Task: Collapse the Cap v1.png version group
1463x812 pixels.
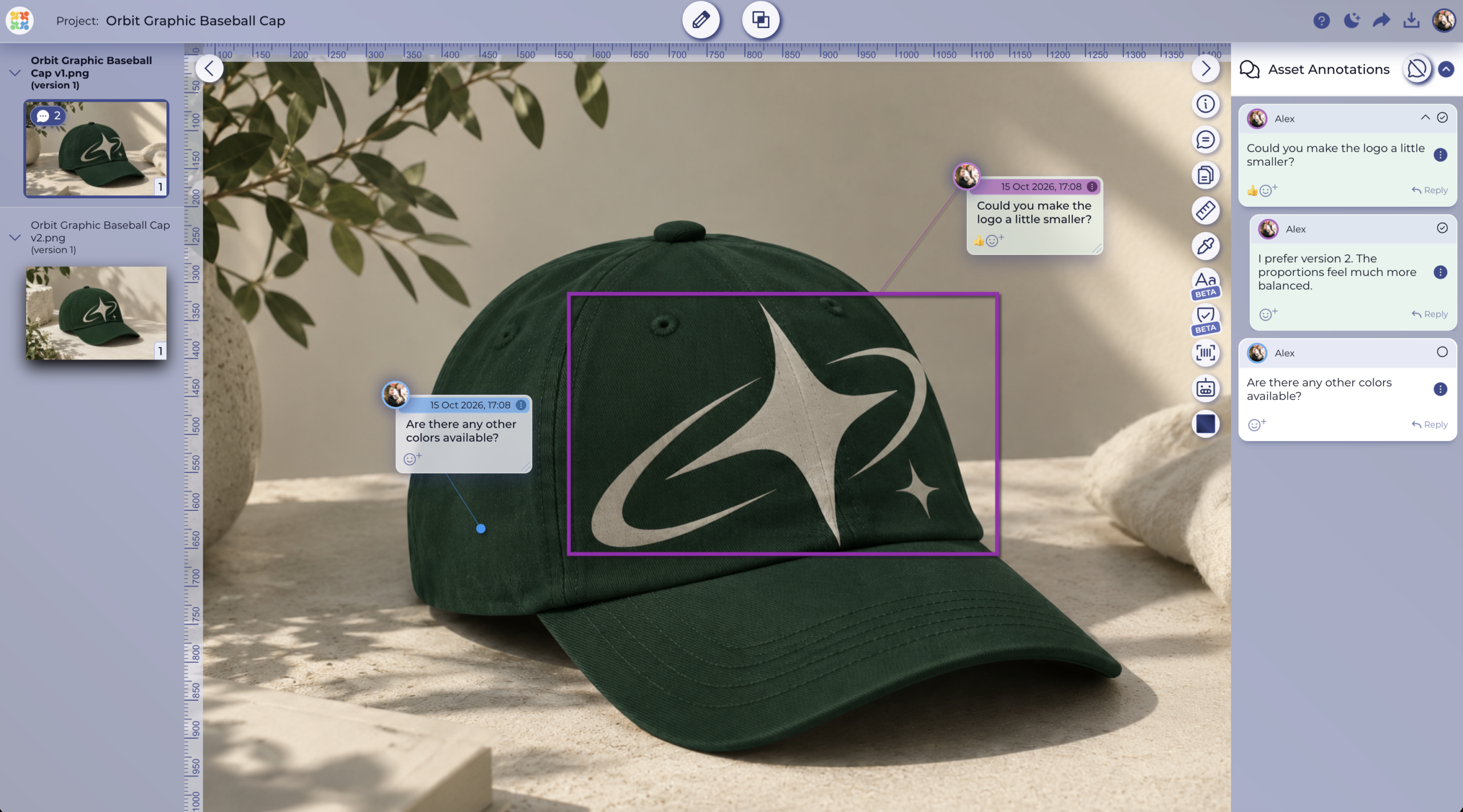Action: [x=15, y=73]
